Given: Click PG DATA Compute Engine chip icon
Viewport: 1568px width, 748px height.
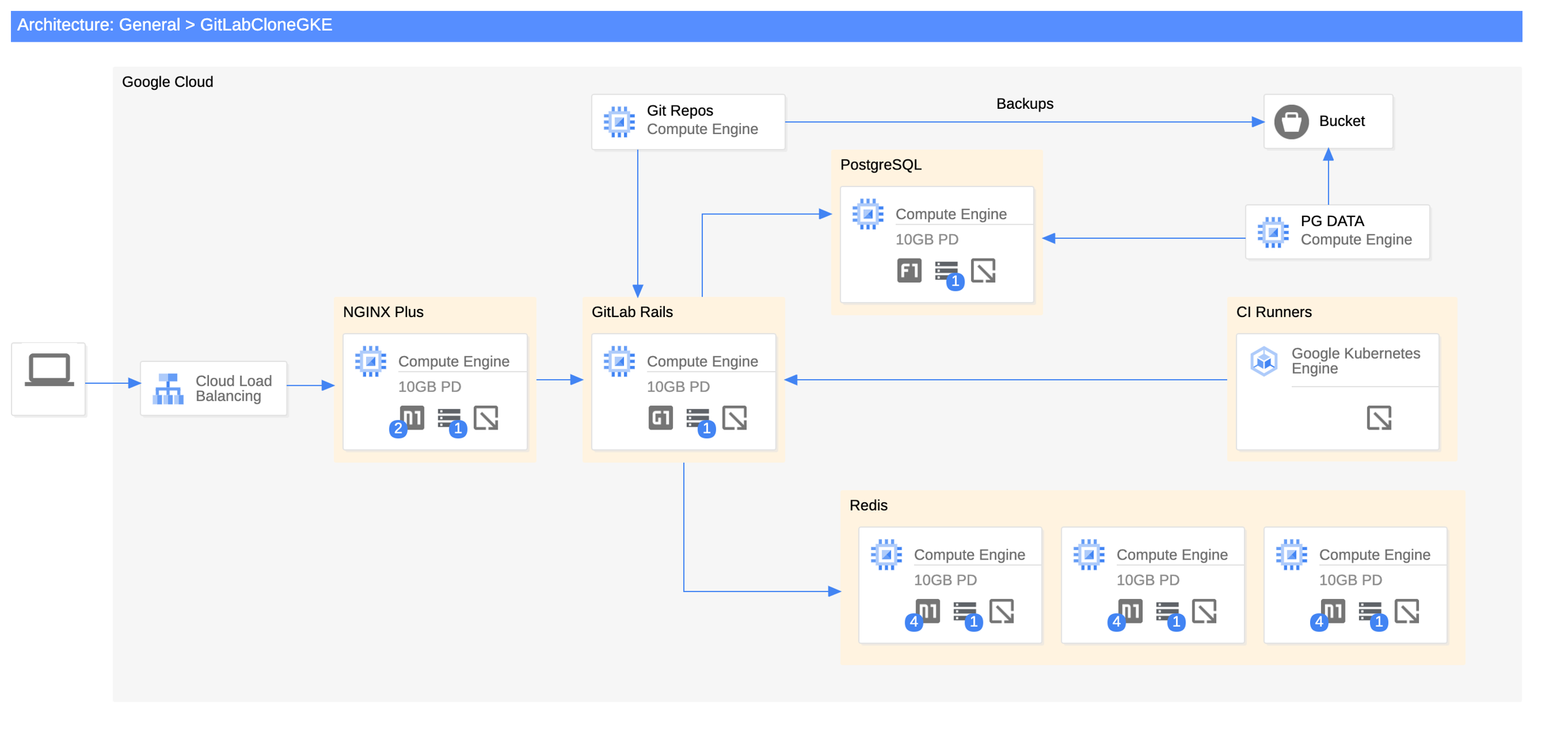Looking at the screenshot, I should click(x=1273, y=232).
